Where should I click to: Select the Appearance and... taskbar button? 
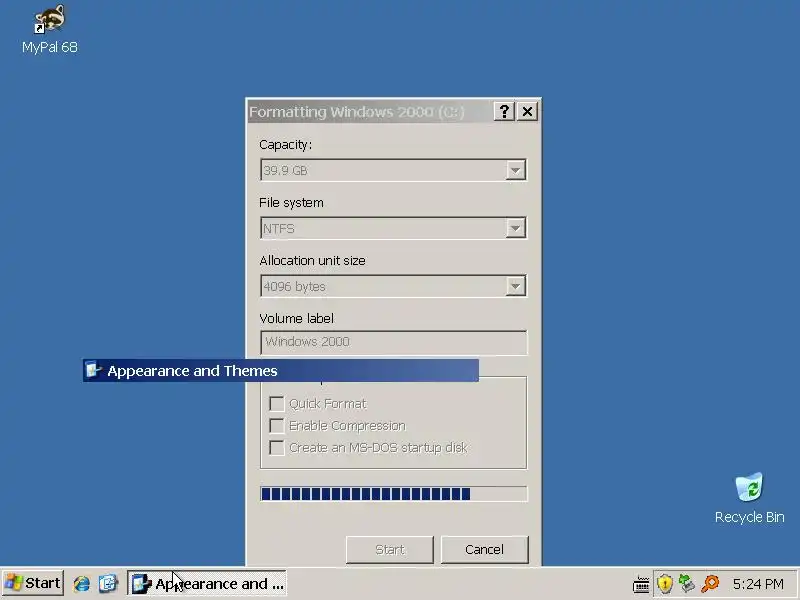[207, 583]
